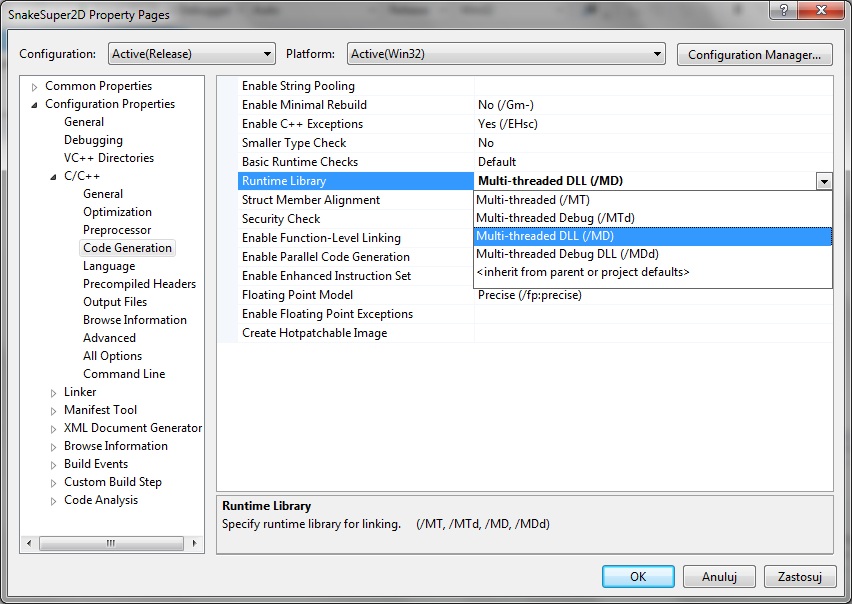Select the Enable Minimal Rebuild property
Image resolution: width=852 pixels, height=604 pixels.
pos(356,105)
